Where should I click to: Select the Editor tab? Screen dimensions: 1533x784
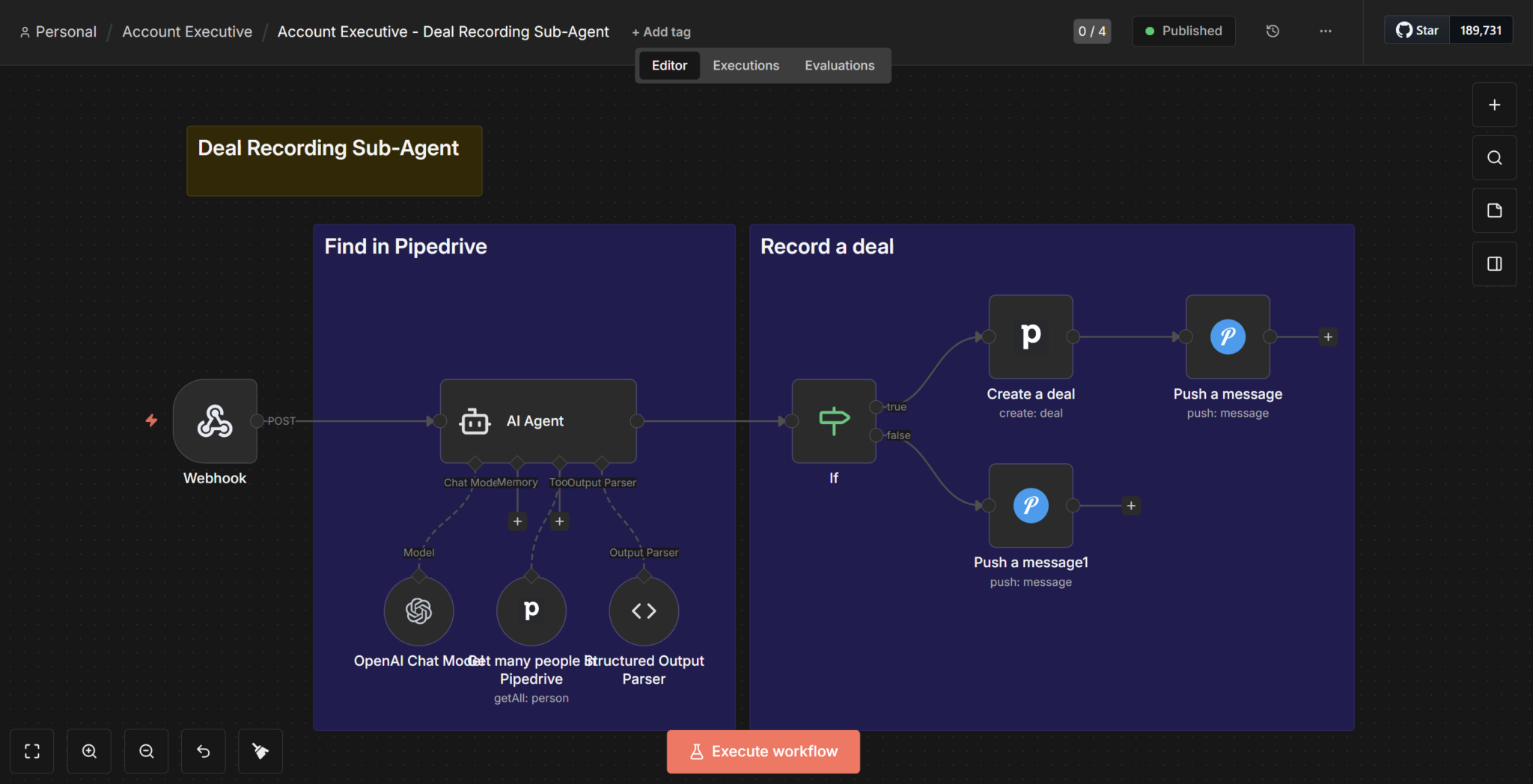(x=669, y=65)
